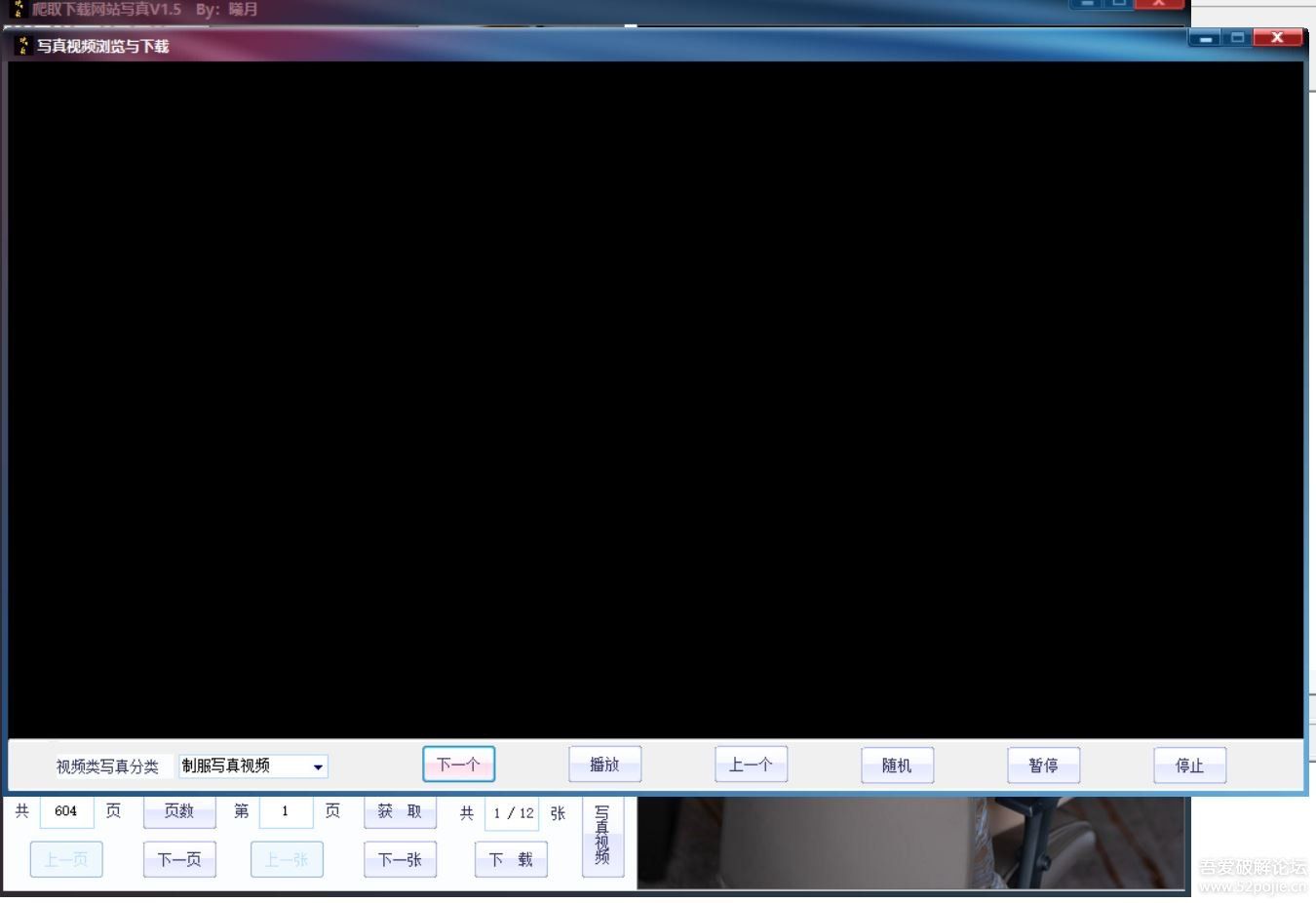Select the 1 / 12 image counter field
Image resolution: width=1316 pixels, height=903 pixels.
tap(512, 812)
